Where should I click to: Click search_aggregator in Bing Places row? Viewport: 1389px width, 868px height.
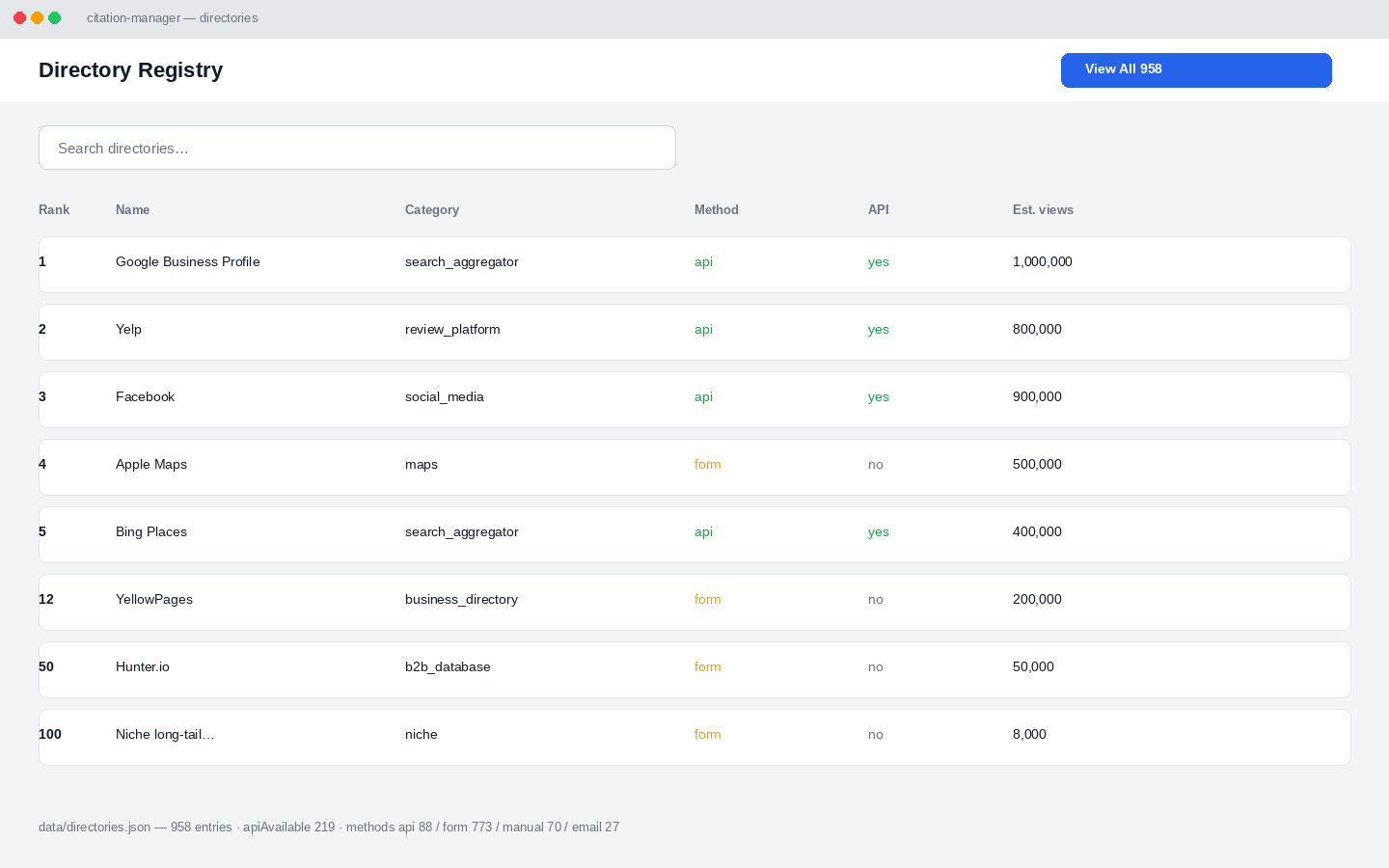462,532
